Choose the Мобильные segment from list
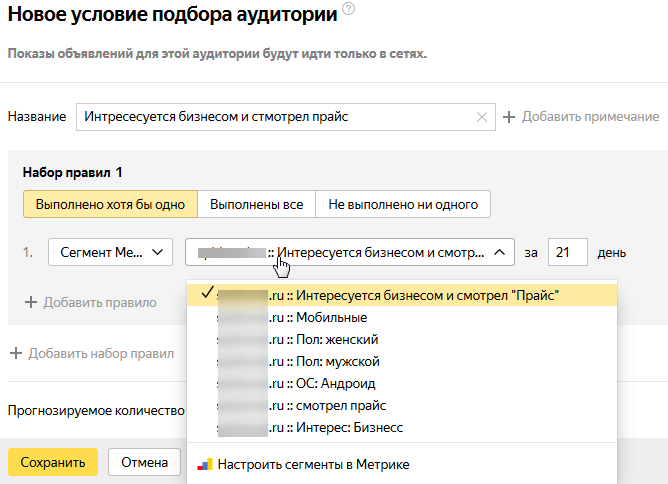The height and width of the screenshot is (484, 668). tap(402, 317)
